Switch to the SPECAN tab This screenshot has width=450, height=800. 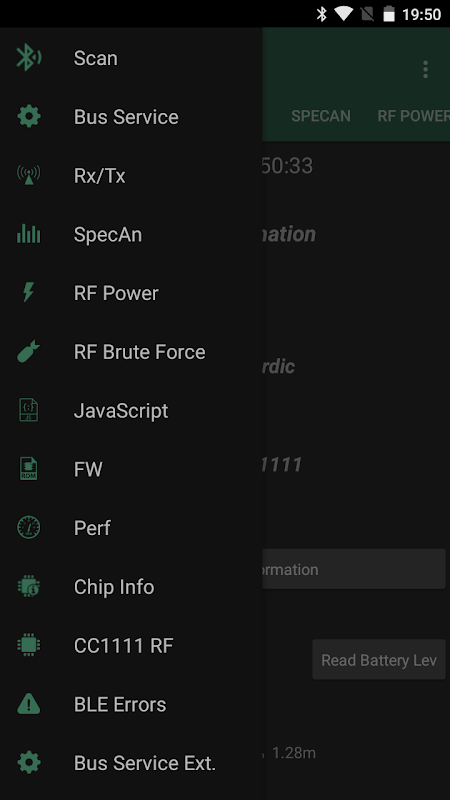click(321, 116)
